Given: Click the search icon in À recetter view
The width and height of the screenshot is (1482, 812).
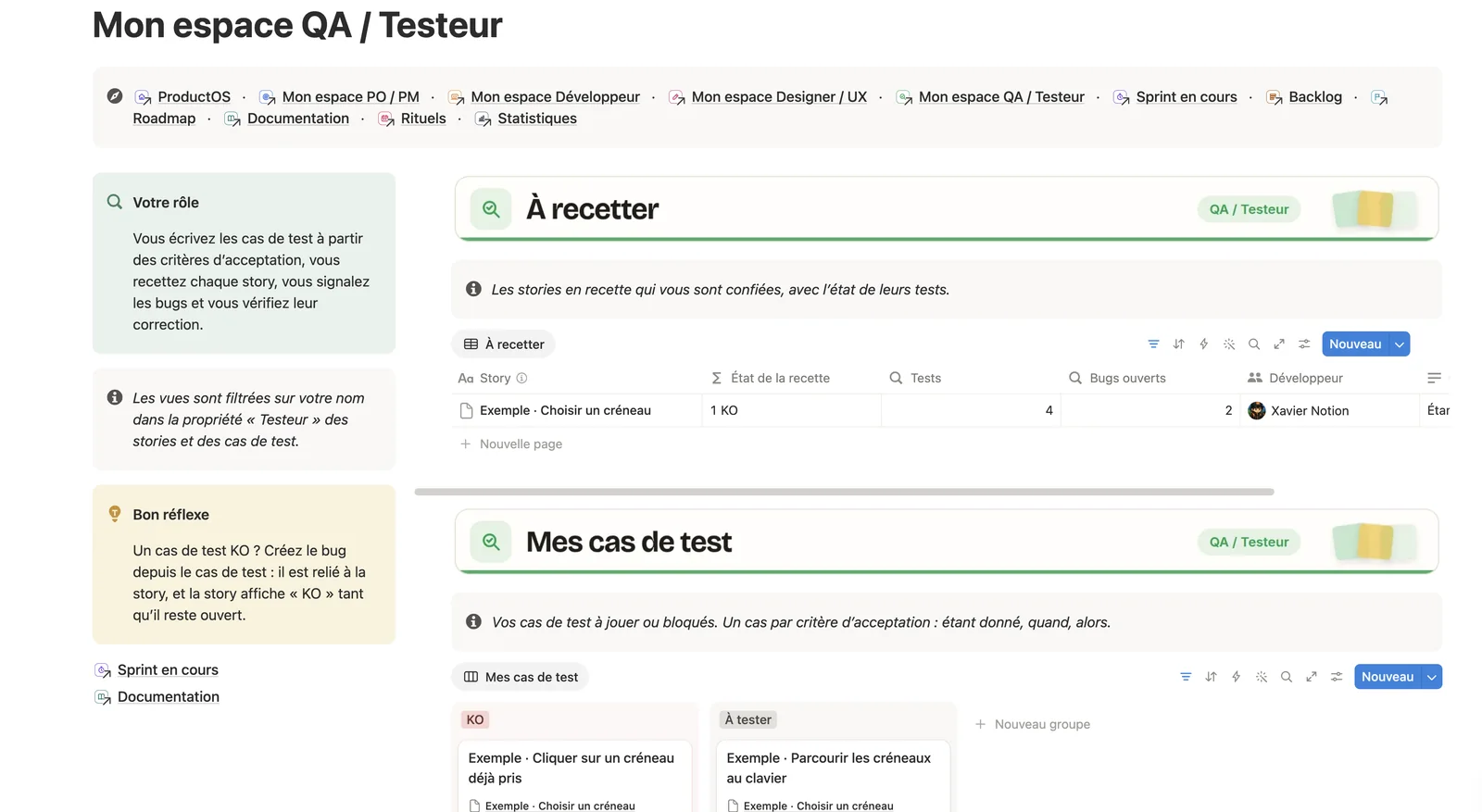Looking at the screenshot, I should pyautogui.click(x=1254, y=344).
